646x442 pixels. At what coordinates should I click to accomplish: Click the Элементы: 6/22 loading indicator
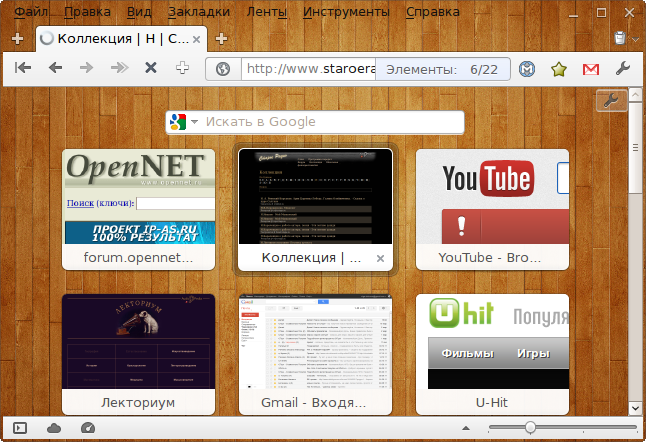point(442,69)
